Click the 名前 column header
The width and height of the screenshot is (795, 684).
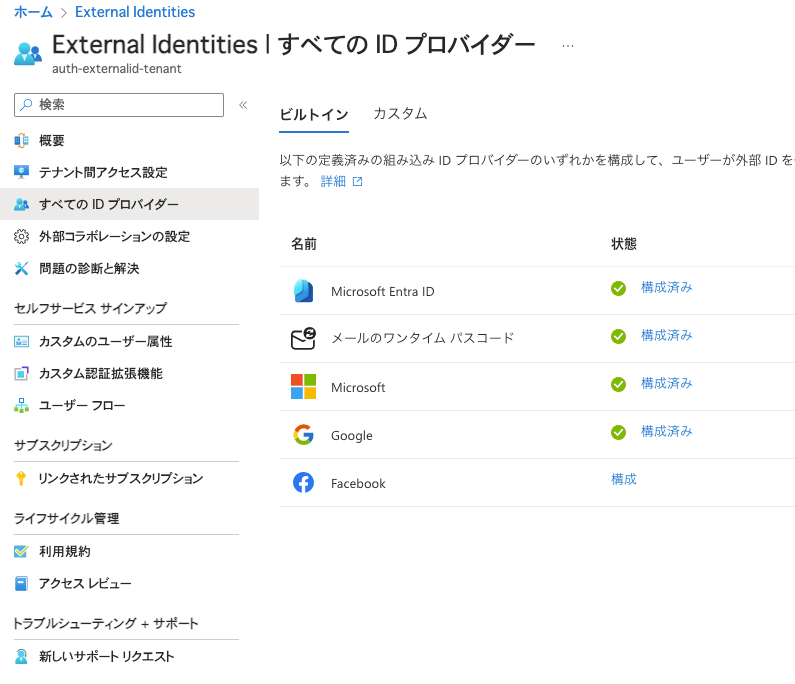pyautogui.click(x=304, y=244)
